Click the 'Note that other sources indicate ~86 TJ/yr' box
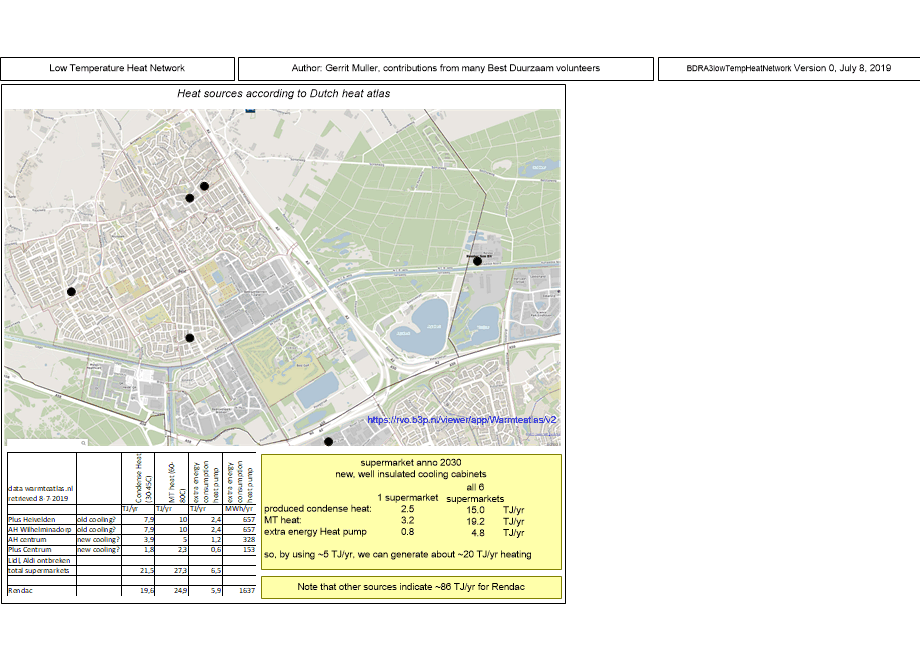Image resolution: width=920 pixels, height=660 pixels. (x=411, y=587)
